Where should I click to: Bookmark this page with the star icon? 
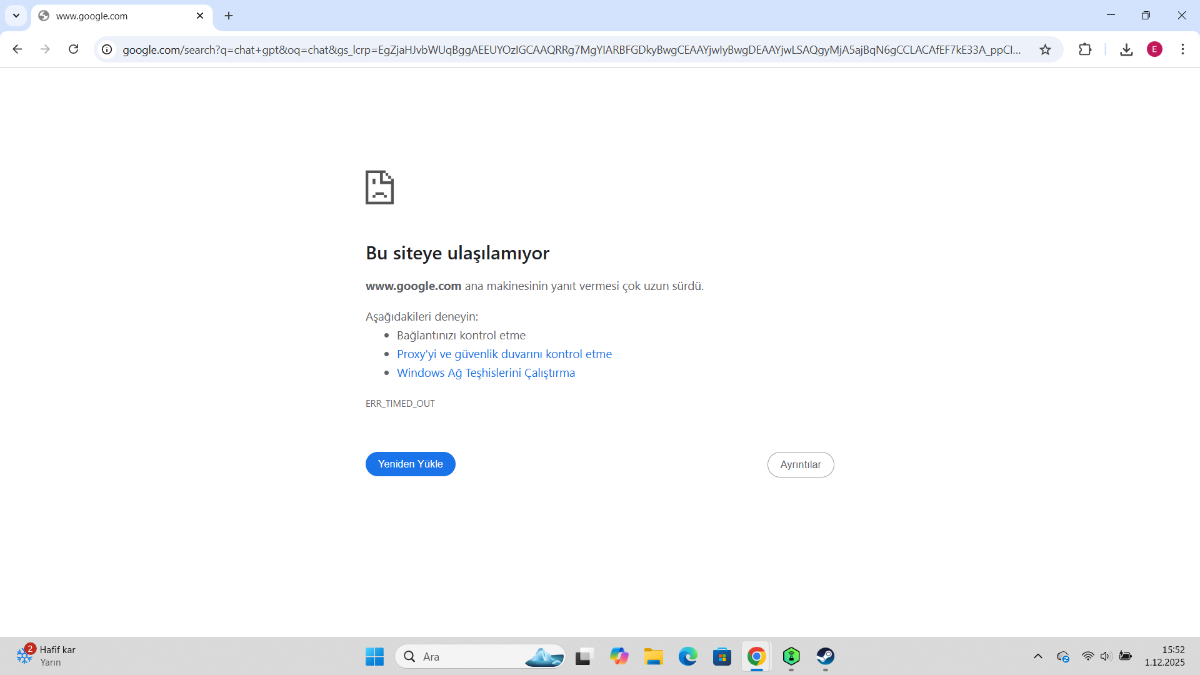pos(1045,49)
